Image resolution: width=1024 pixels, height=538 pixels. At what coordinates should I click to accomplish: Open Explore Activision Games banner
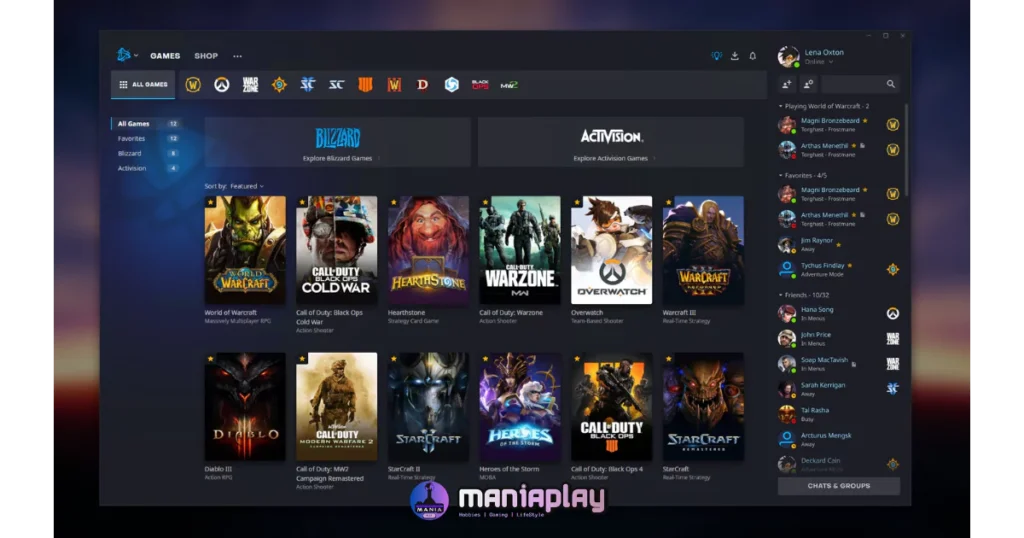611,142
